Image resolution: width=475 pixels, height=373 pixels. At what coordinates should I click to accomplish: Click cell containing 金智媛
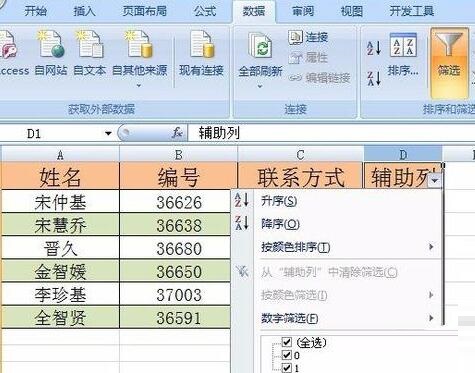click(60, 271)
